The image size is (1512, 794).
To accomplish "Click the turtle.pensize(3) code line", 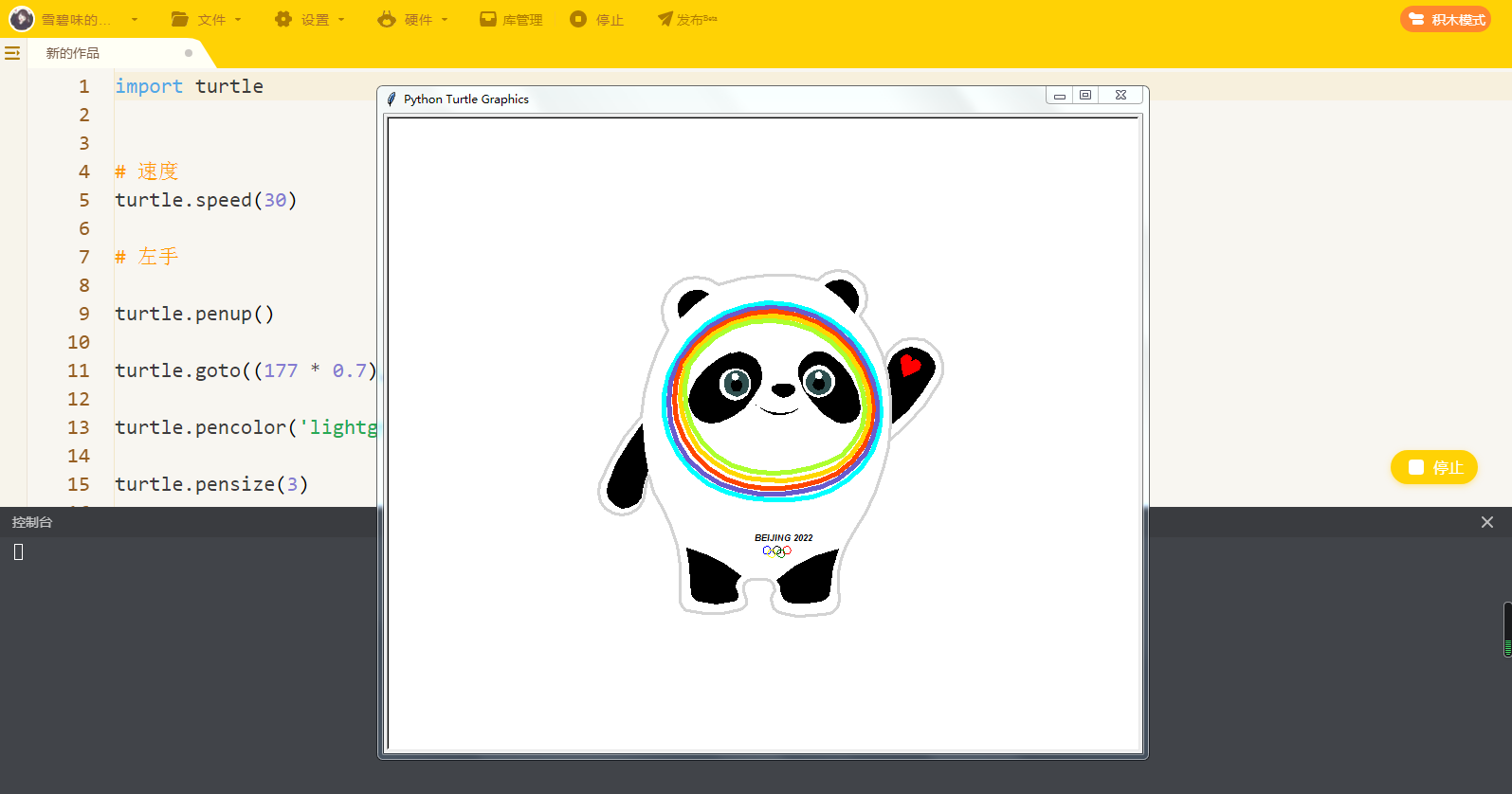I will (x=211, y=484).
